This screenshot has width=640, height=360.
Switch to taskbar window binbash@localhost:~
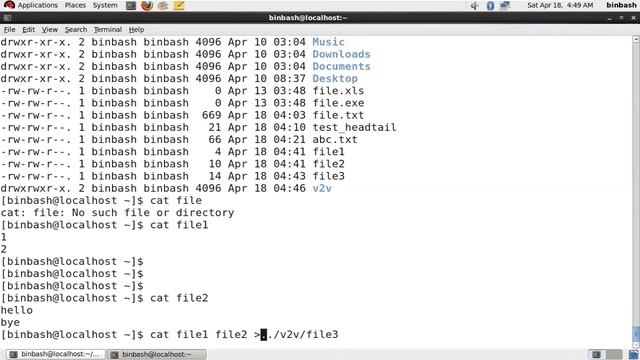[157, 354]
